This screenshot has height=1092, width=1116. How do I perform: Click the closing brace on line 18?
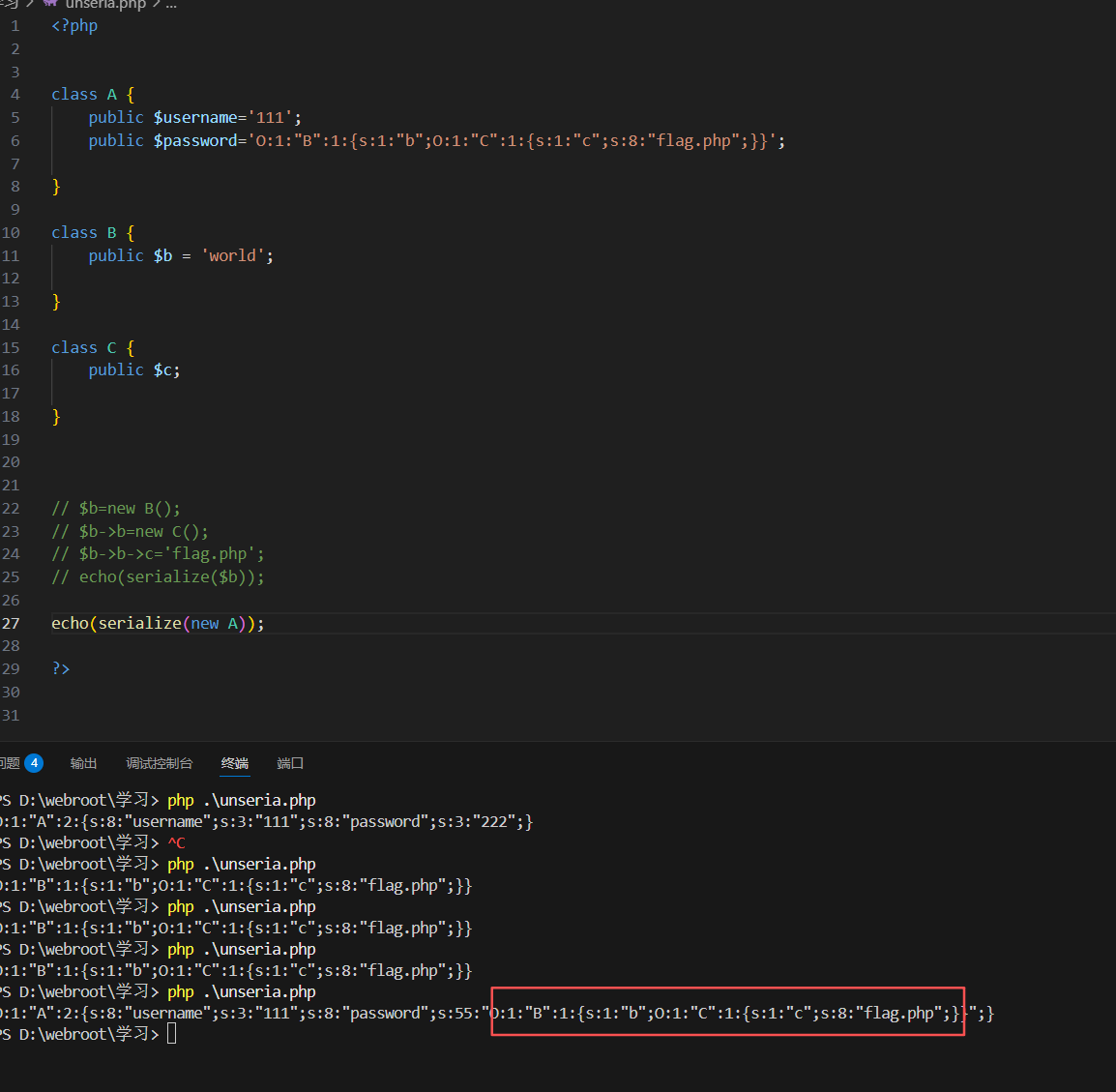(x=56, y=417)
